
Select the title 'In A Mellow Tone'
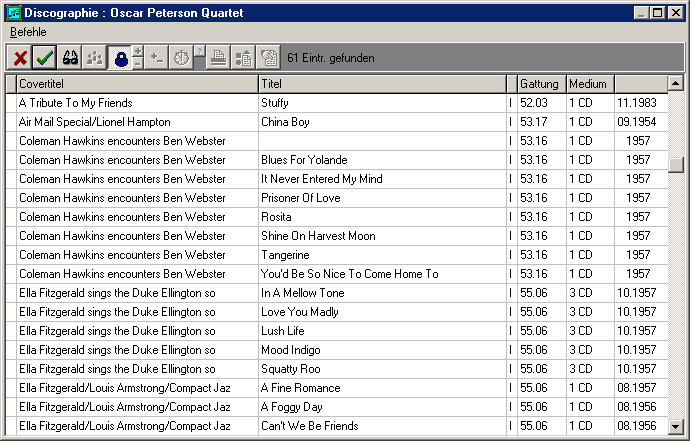(302, 293)
